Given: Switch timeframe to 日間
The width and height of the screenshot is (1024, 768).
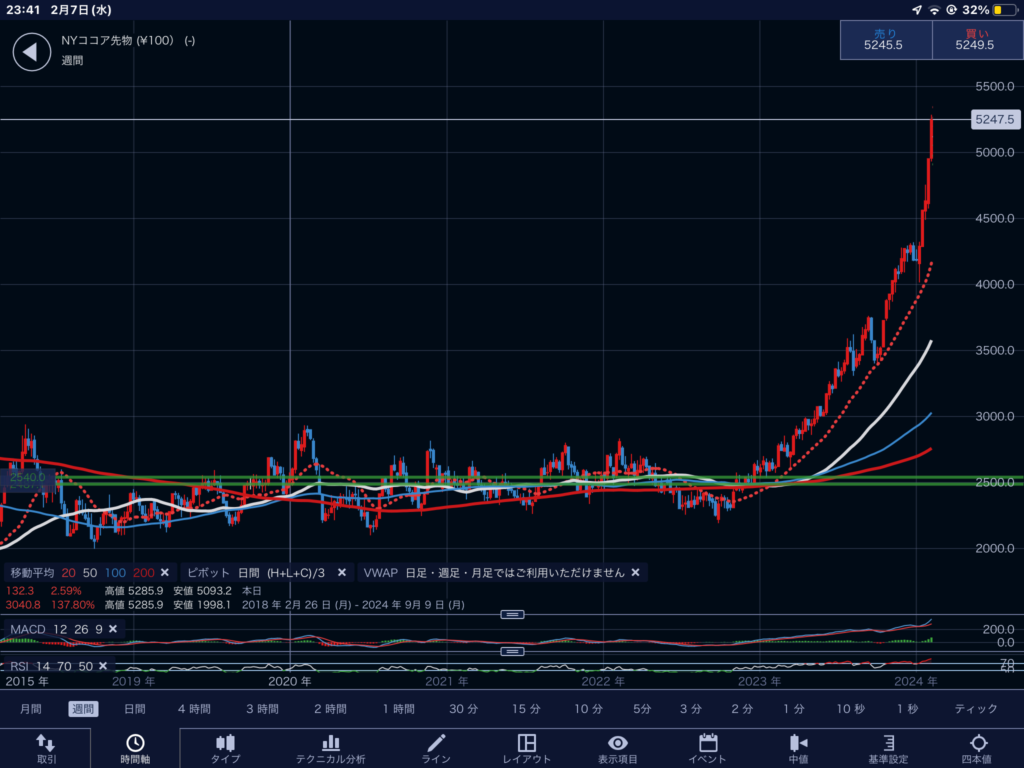Looking at the screenshot, I should click(134, 709).
